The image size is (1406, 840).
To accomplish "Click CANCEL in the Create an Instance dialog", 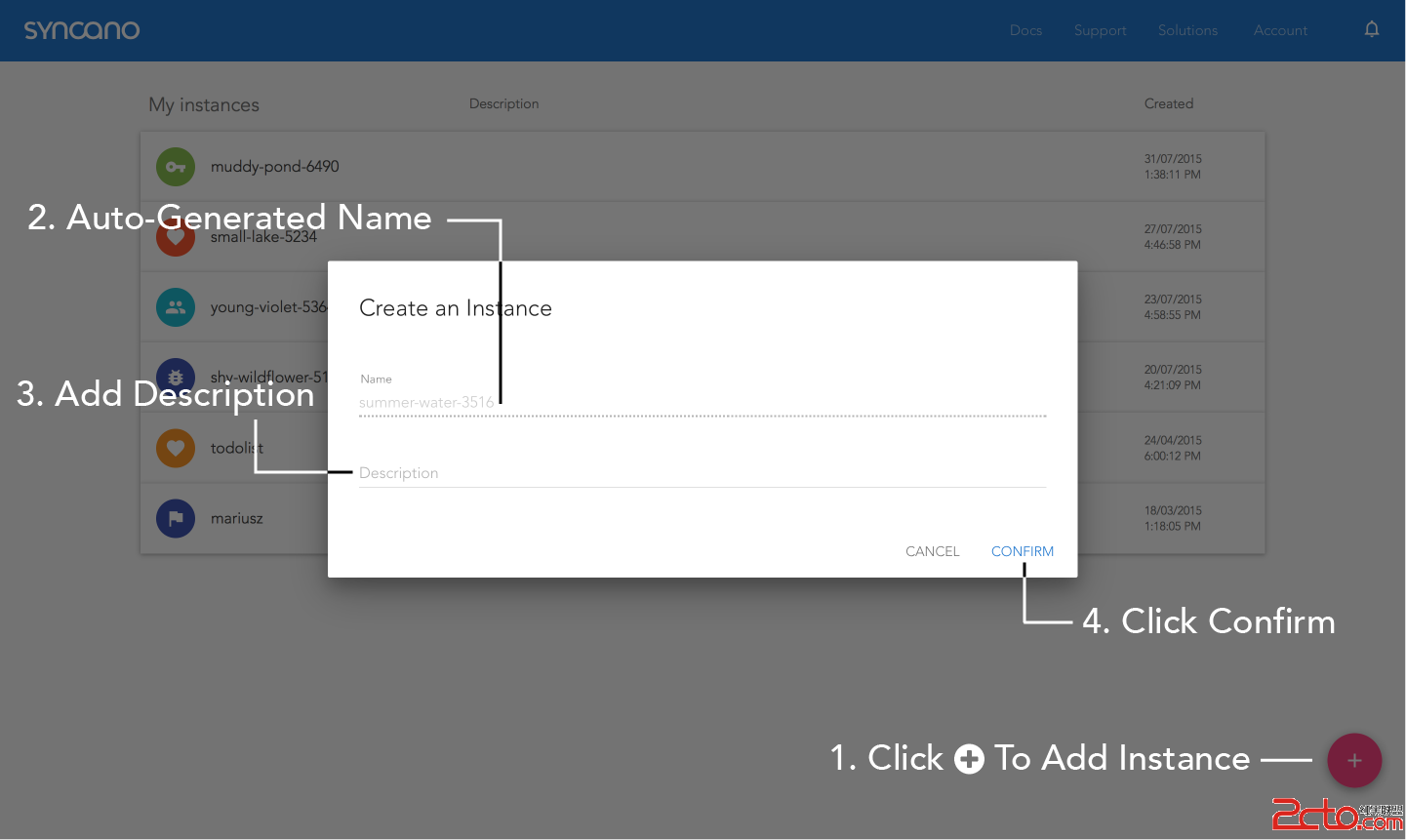I will tap(933, 551).
